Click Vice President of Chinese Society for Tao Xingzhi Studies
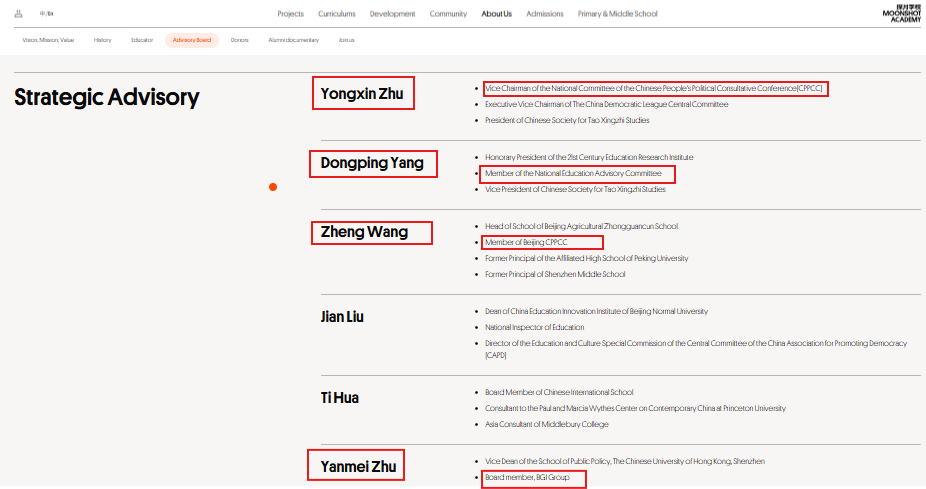 (575, 190)
